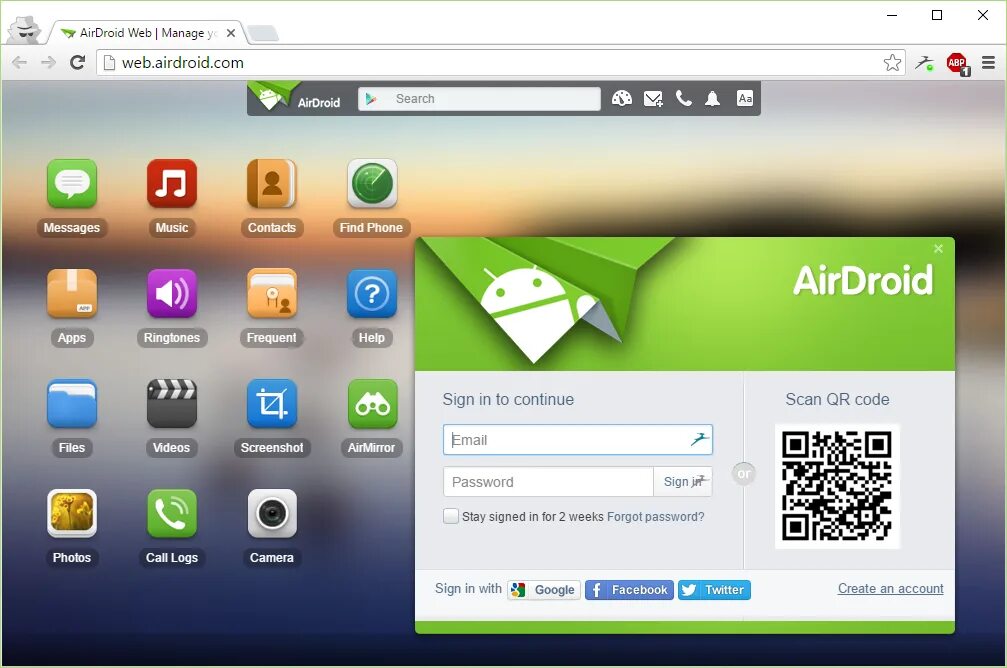Open the Help question mark icon
Screen dimensions: 1007x668
[372, 294]
